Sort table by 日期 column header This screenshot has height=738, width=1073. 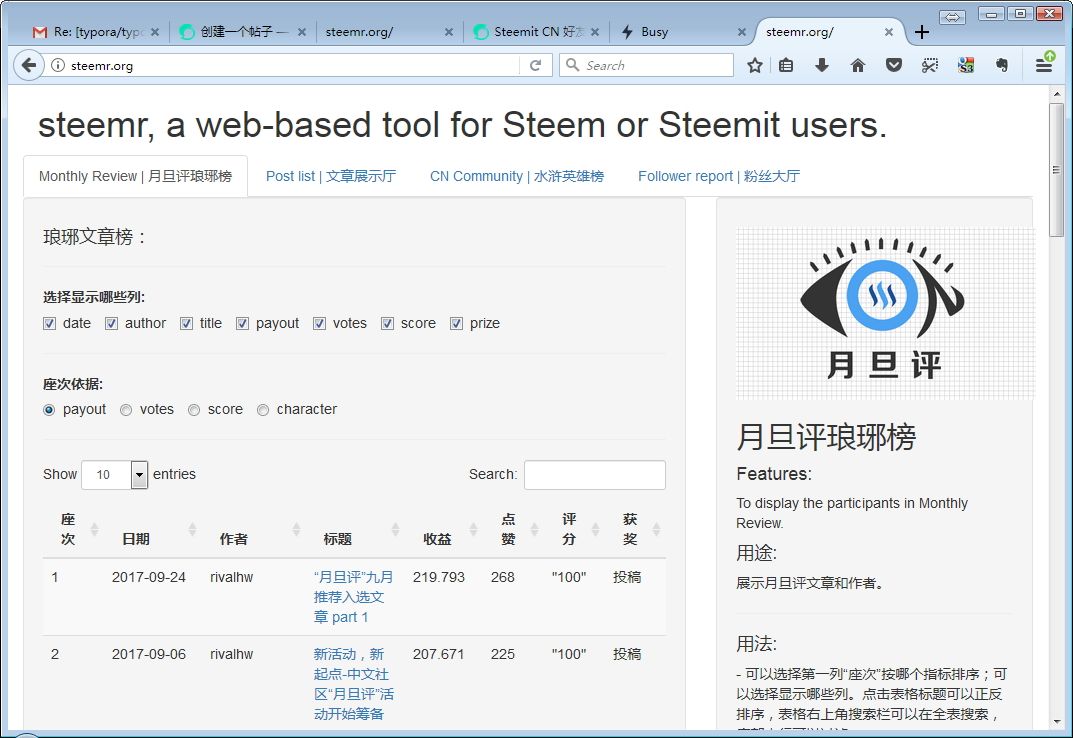[136, 539]
